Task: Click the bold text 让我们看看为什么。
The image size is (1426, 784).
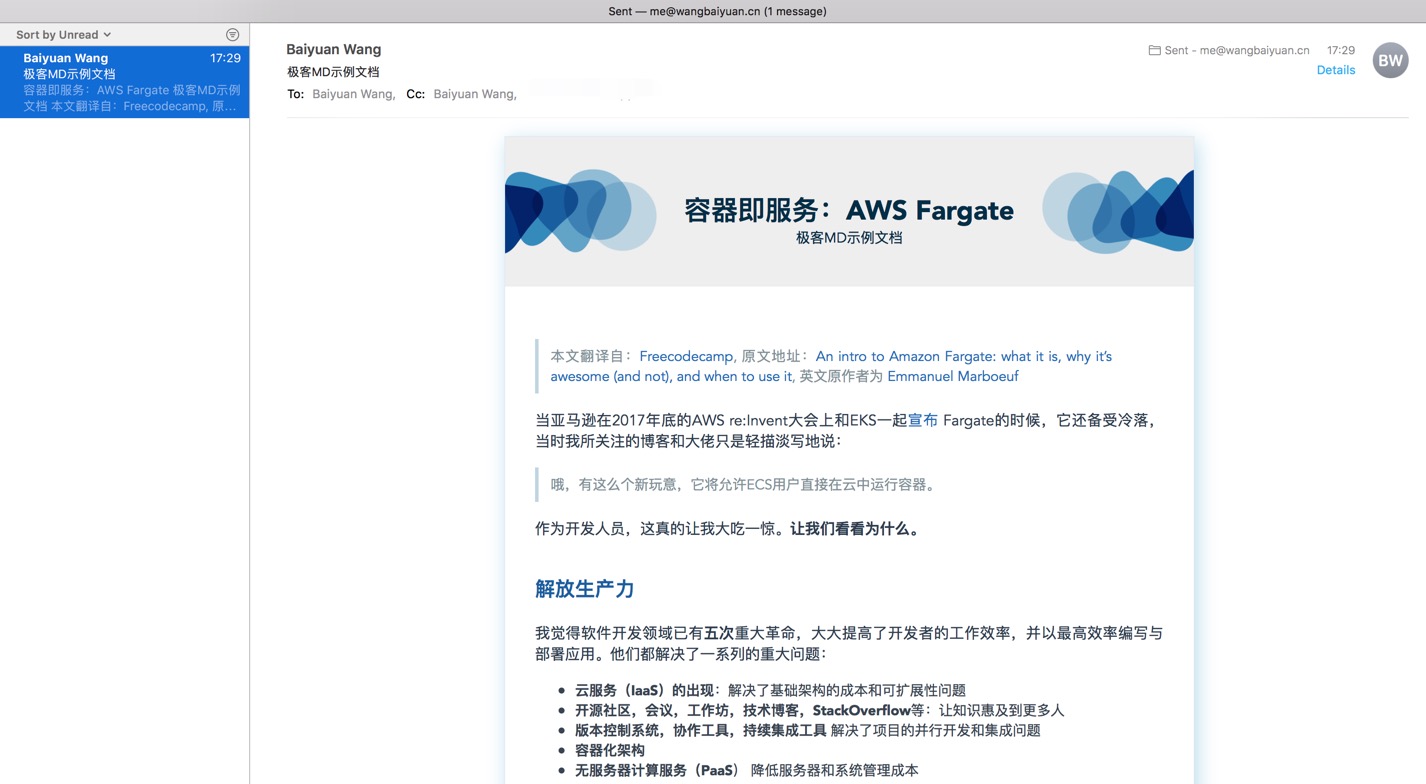Action: point(857,529)
